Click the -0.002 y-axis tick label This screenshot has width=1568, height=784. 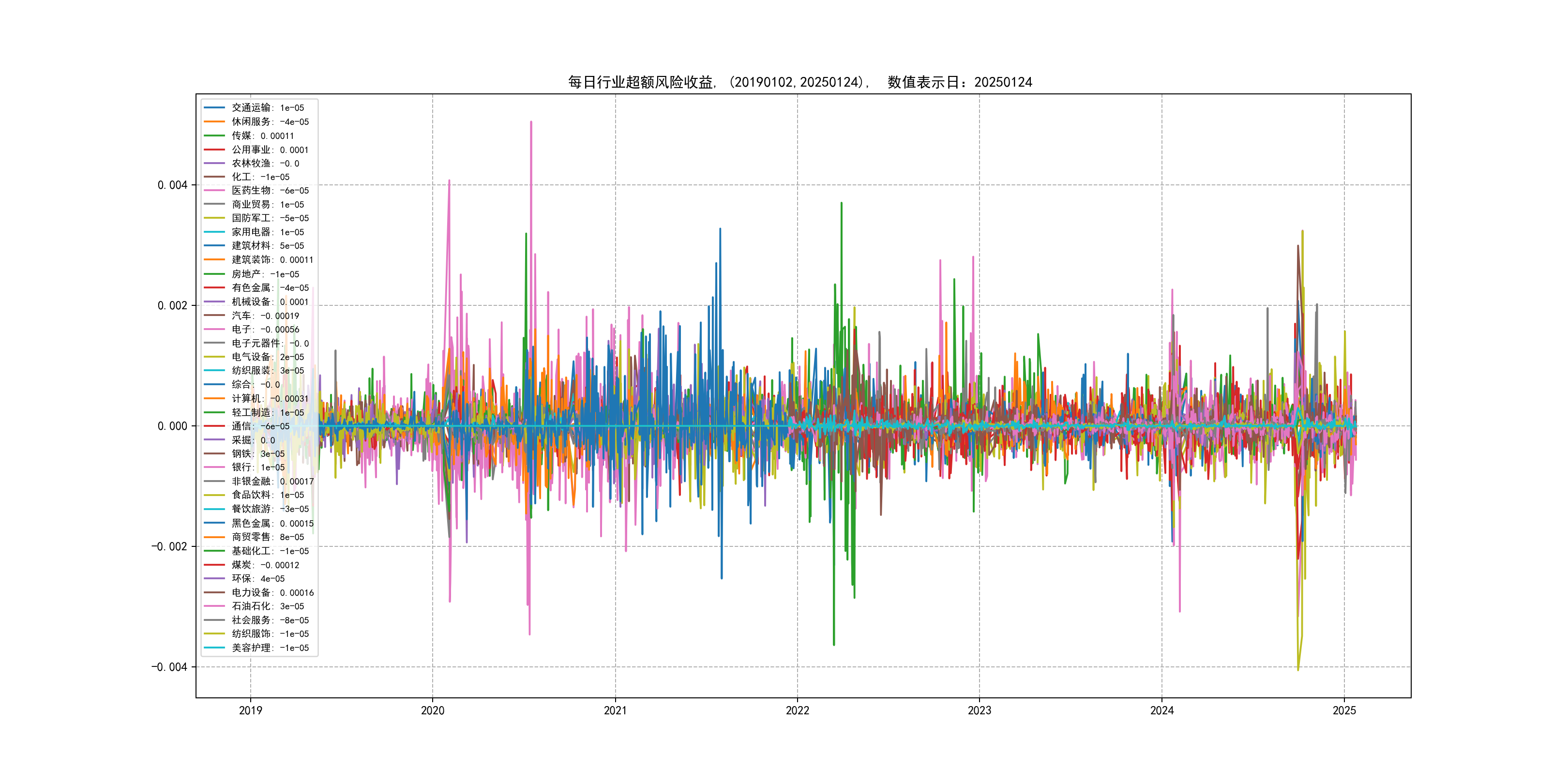tap(169, 546)
